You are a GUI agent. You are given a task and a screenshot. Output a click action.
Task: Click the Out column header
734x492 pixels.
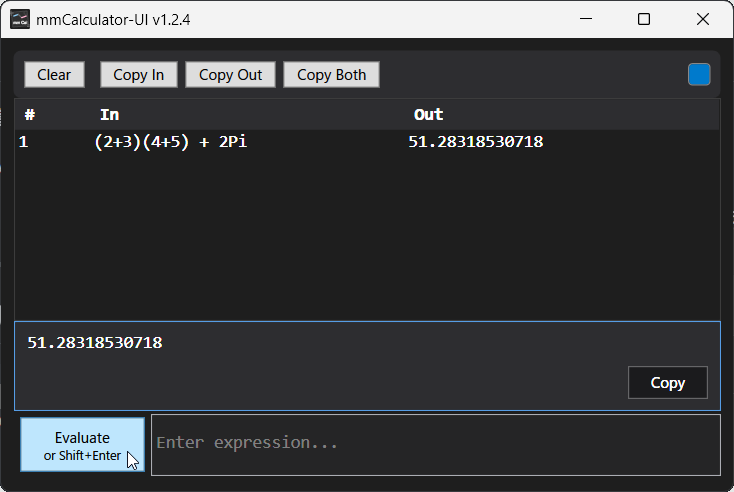428,115
